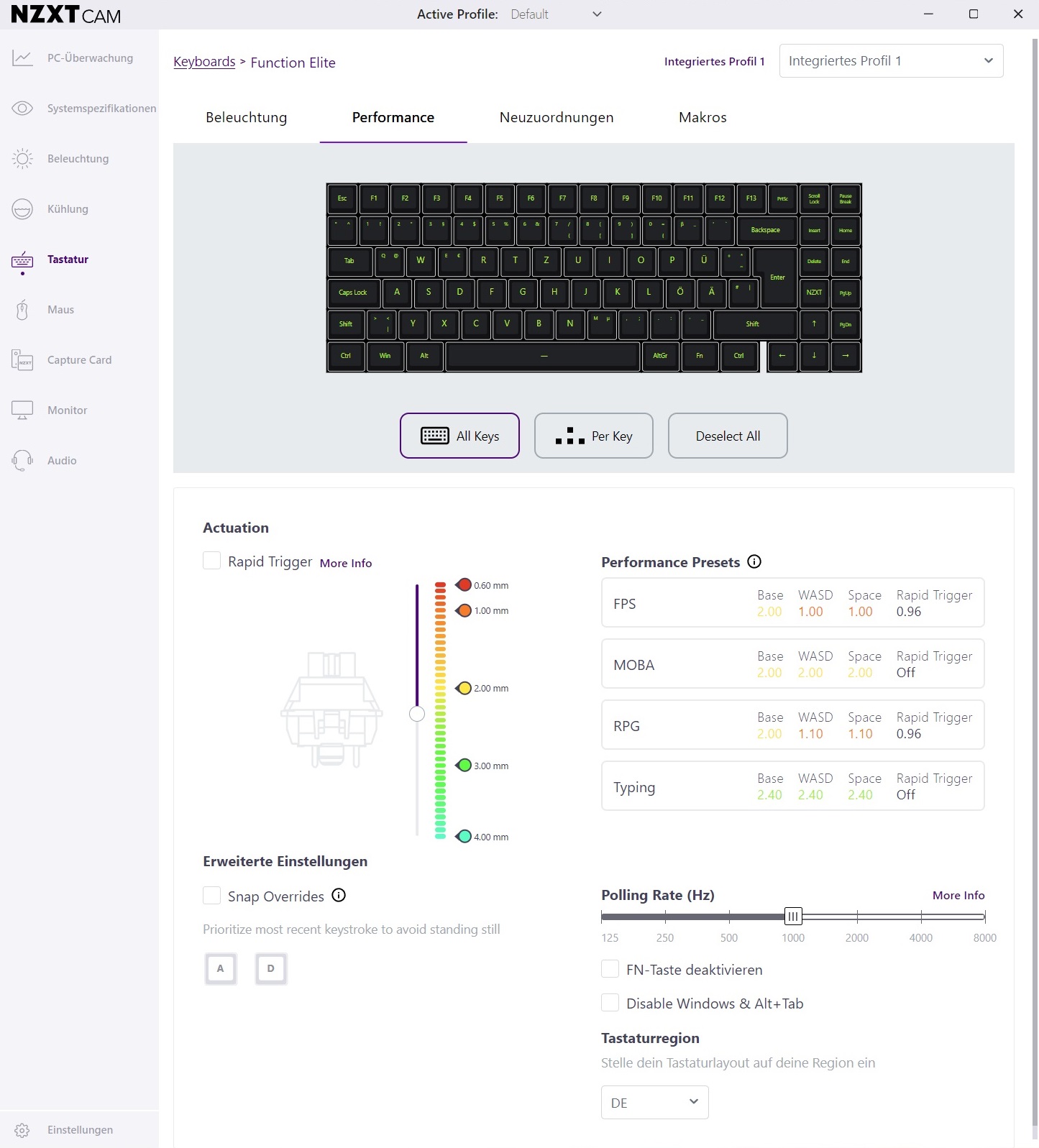Open Beleuchtung sun icon in sidebar
The image size is (1039, 1148).
tap(22, 159)
